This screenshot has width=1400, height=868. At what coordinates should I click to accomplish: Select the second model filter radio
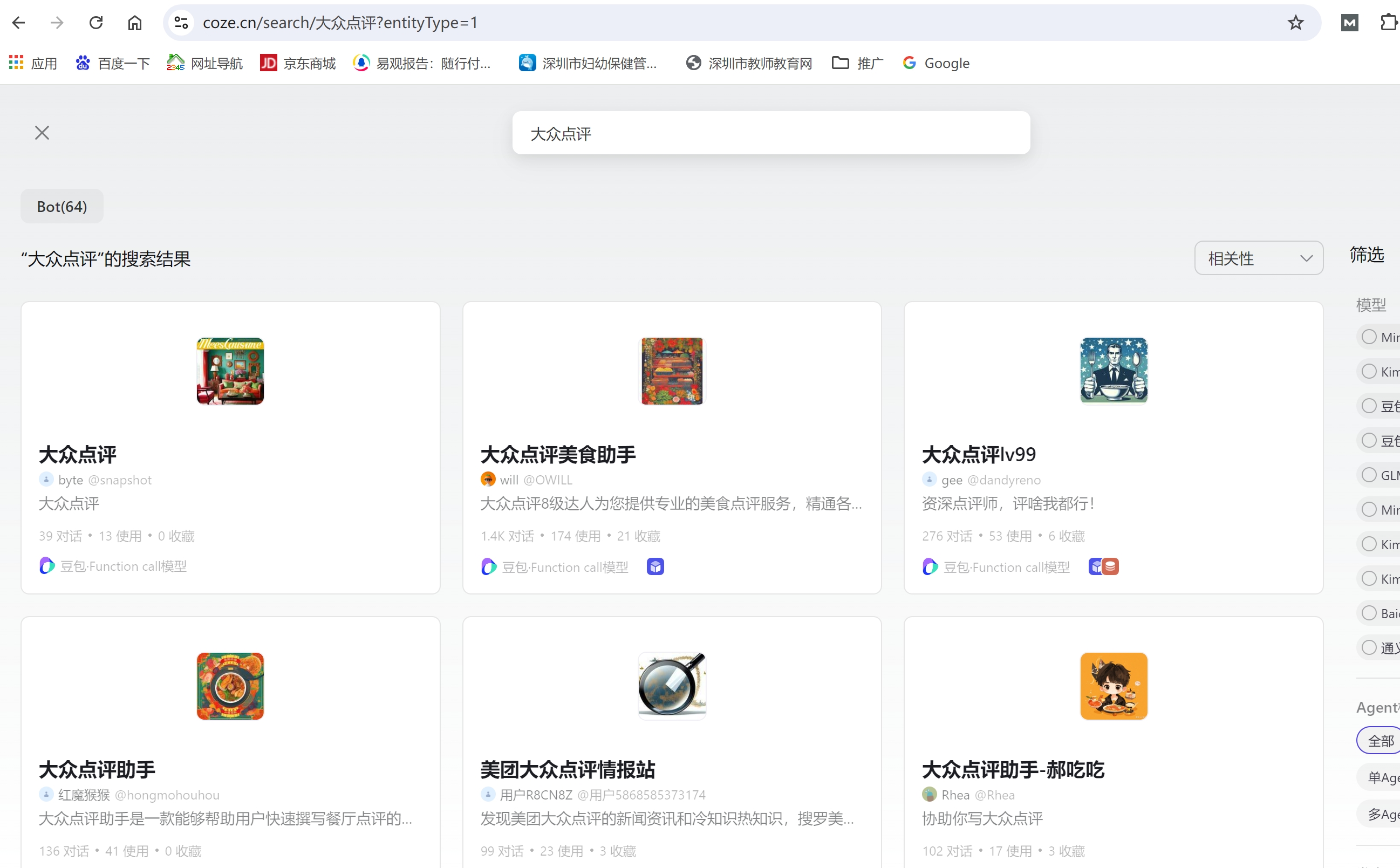1369,372
